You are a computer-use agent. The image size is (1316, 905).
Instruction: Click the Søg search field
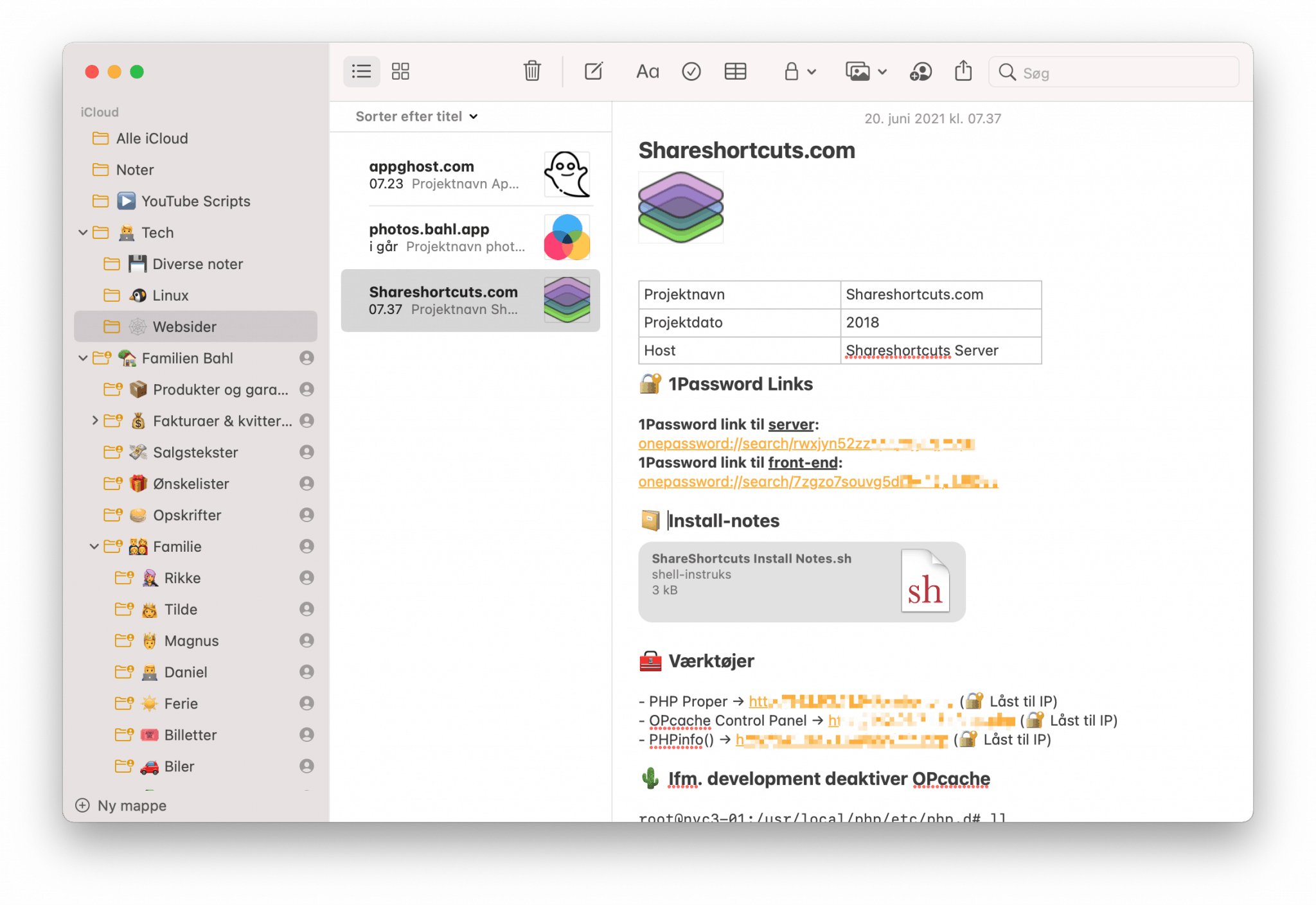[1114, 73]
